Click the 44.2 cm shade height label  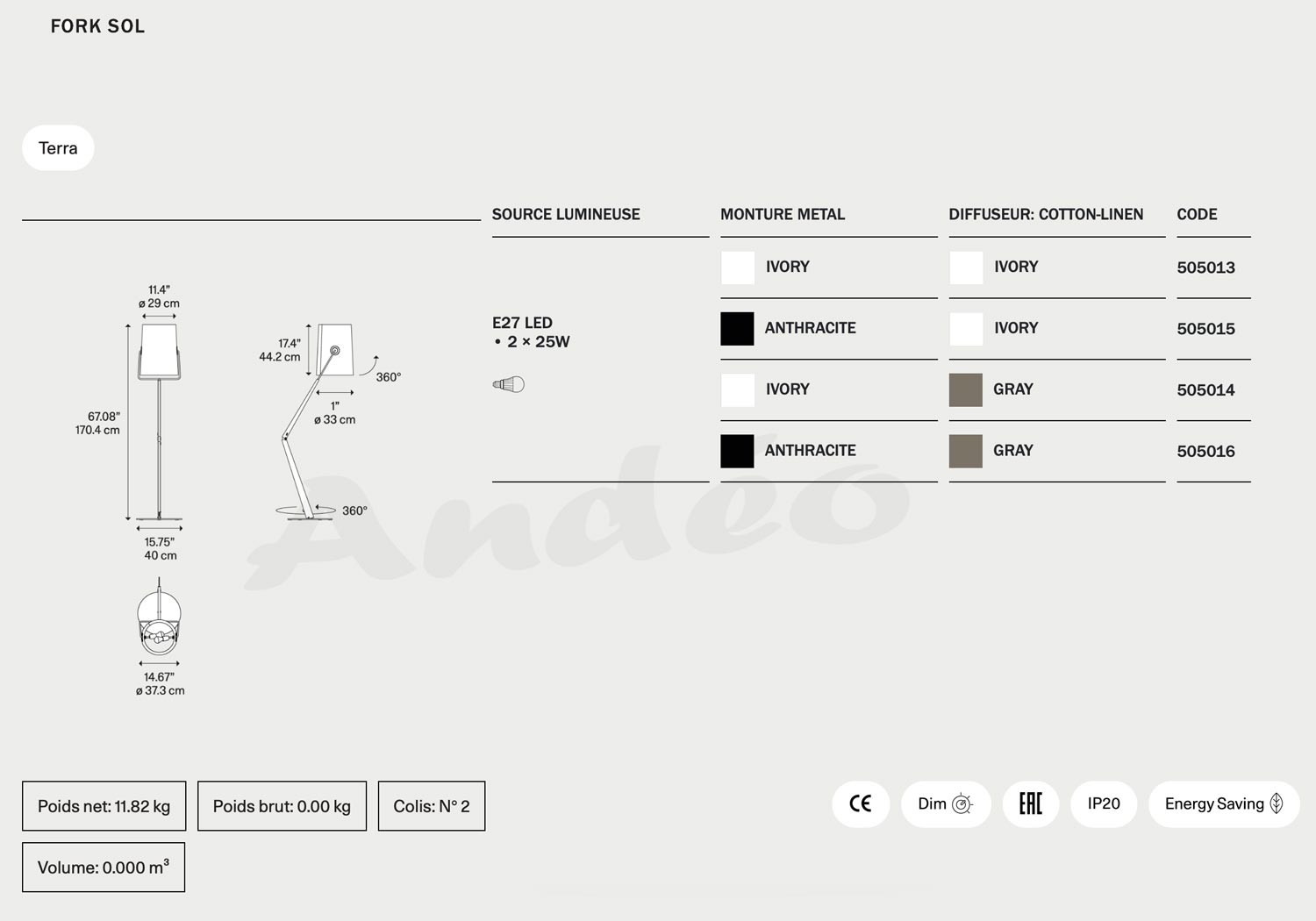coord(280,357)
